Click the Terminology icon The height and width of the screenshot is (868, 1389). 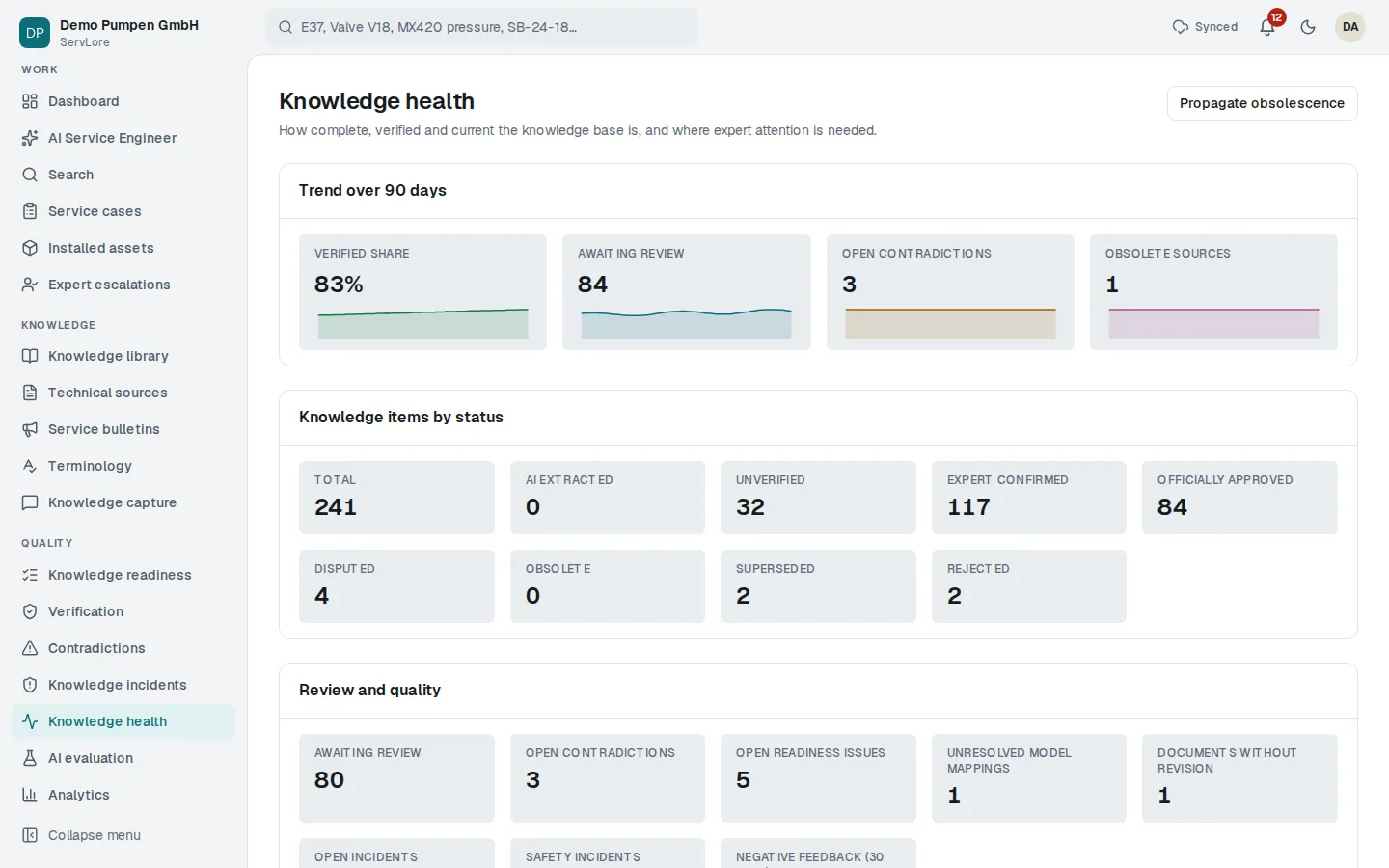[30, 466]
